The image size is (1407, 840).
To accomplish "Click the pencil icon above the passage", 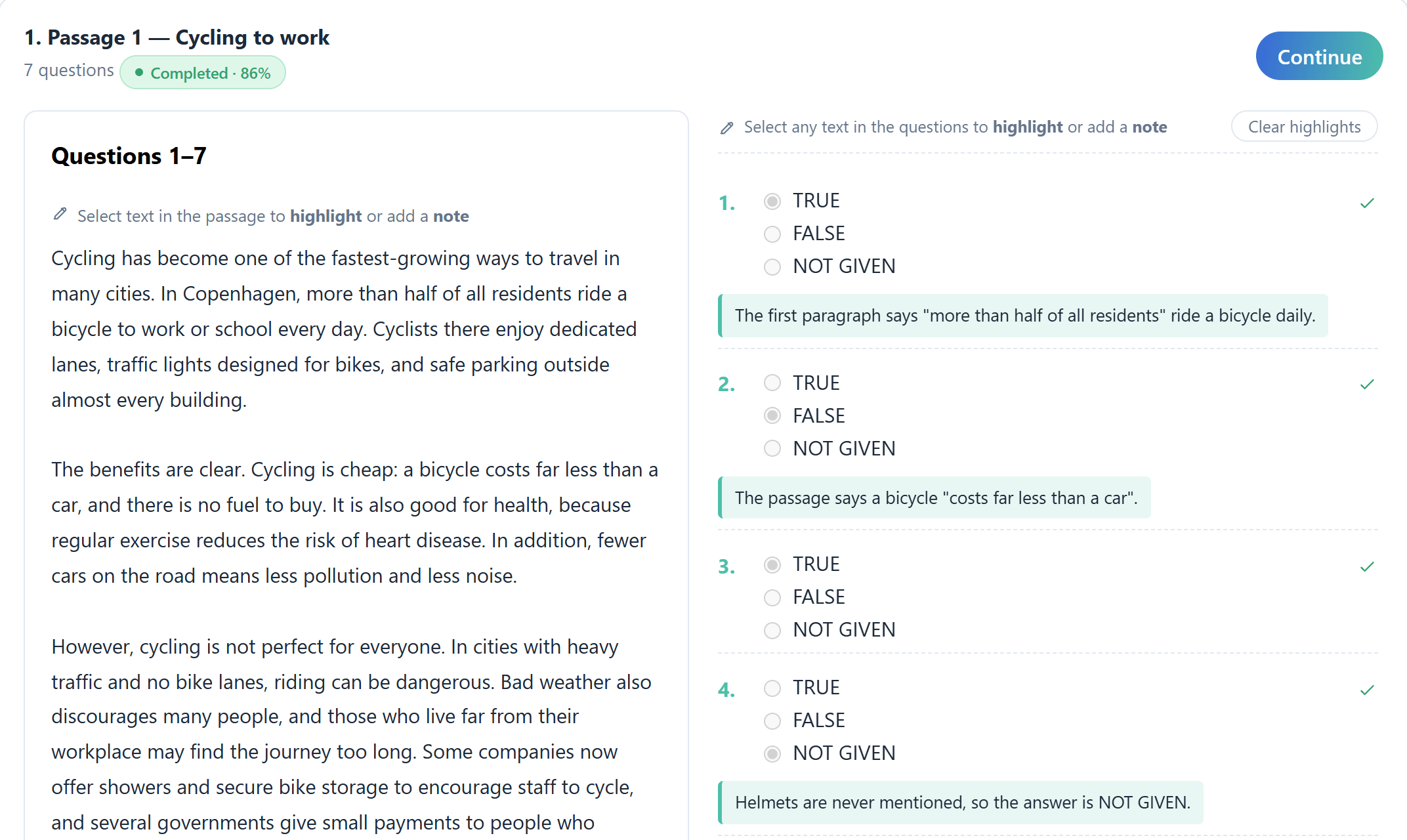I will tap(60, 215).
